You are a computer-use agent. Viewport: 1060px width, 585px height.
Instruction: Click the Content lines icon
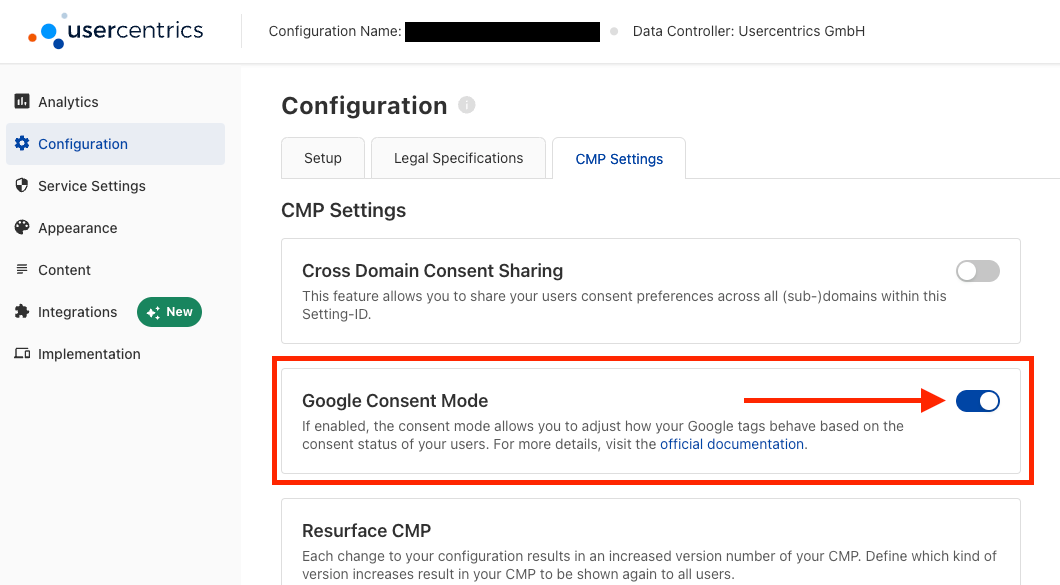tap(22, 269)
